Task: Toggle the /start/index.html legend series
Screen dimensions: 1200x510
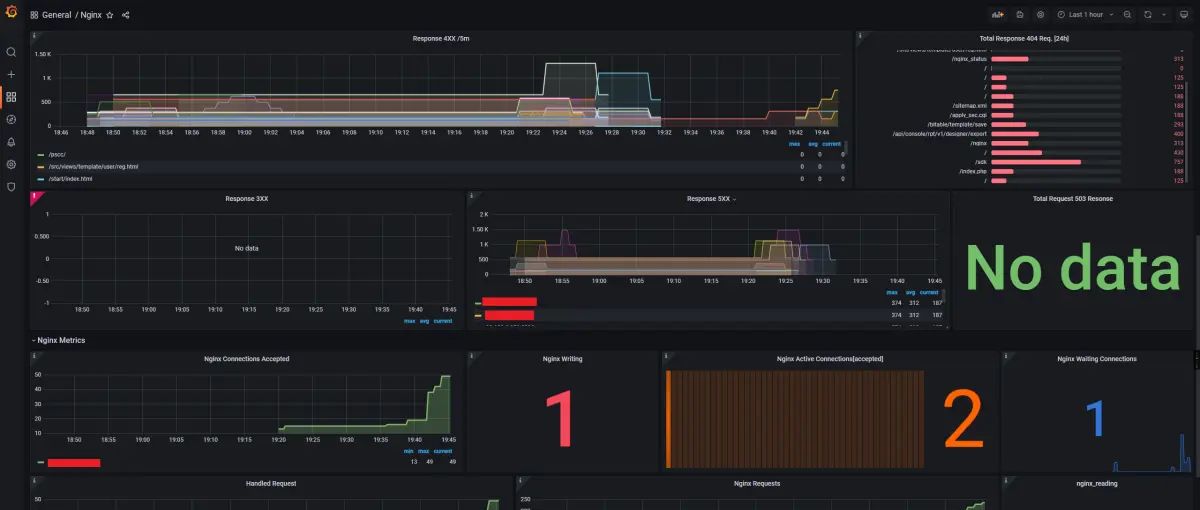Action: click(x=69, y=179)
